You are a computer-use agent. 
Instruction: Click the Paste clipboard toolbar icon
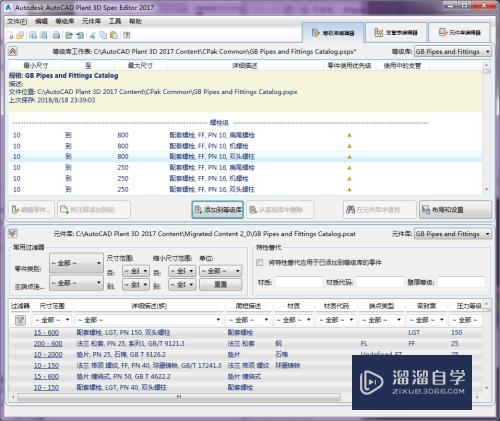click(x=114, y=35)
